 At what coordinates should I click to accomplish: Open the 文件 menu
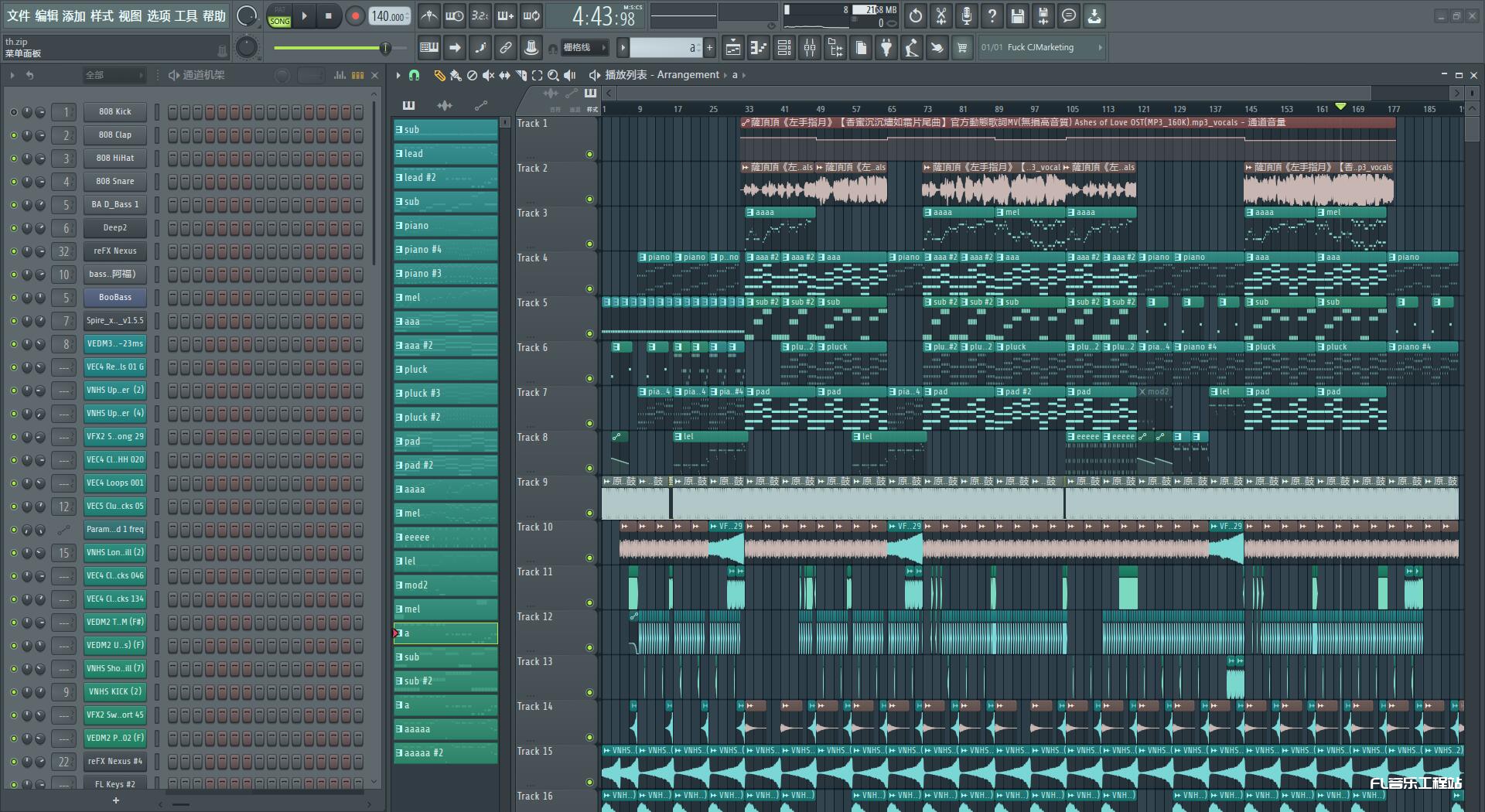[19, 15]
